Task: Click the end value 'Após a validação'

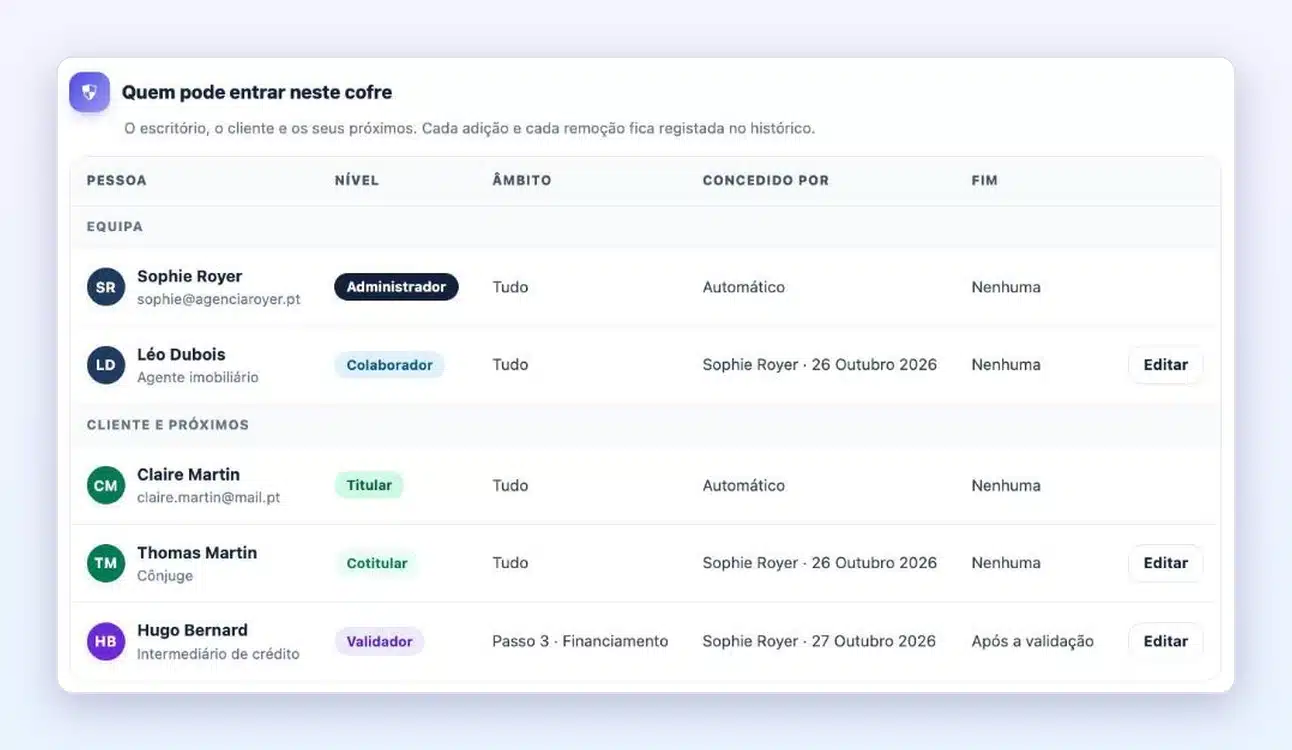Action: 1032,641
